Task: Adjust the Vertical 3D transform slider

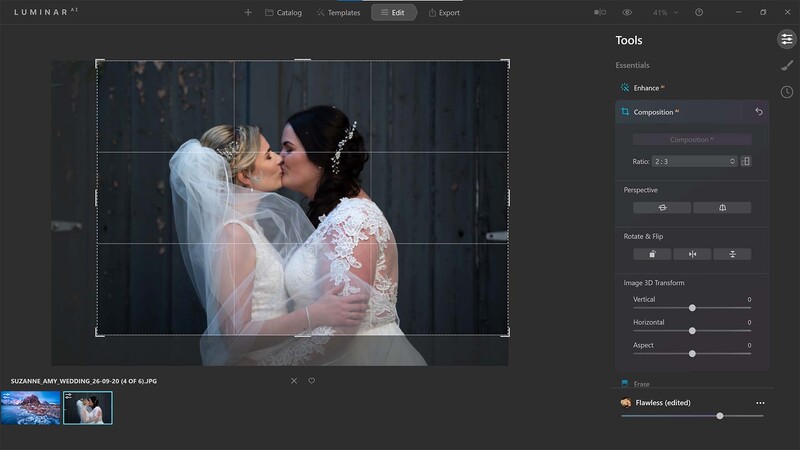Action: coord(692,308)
